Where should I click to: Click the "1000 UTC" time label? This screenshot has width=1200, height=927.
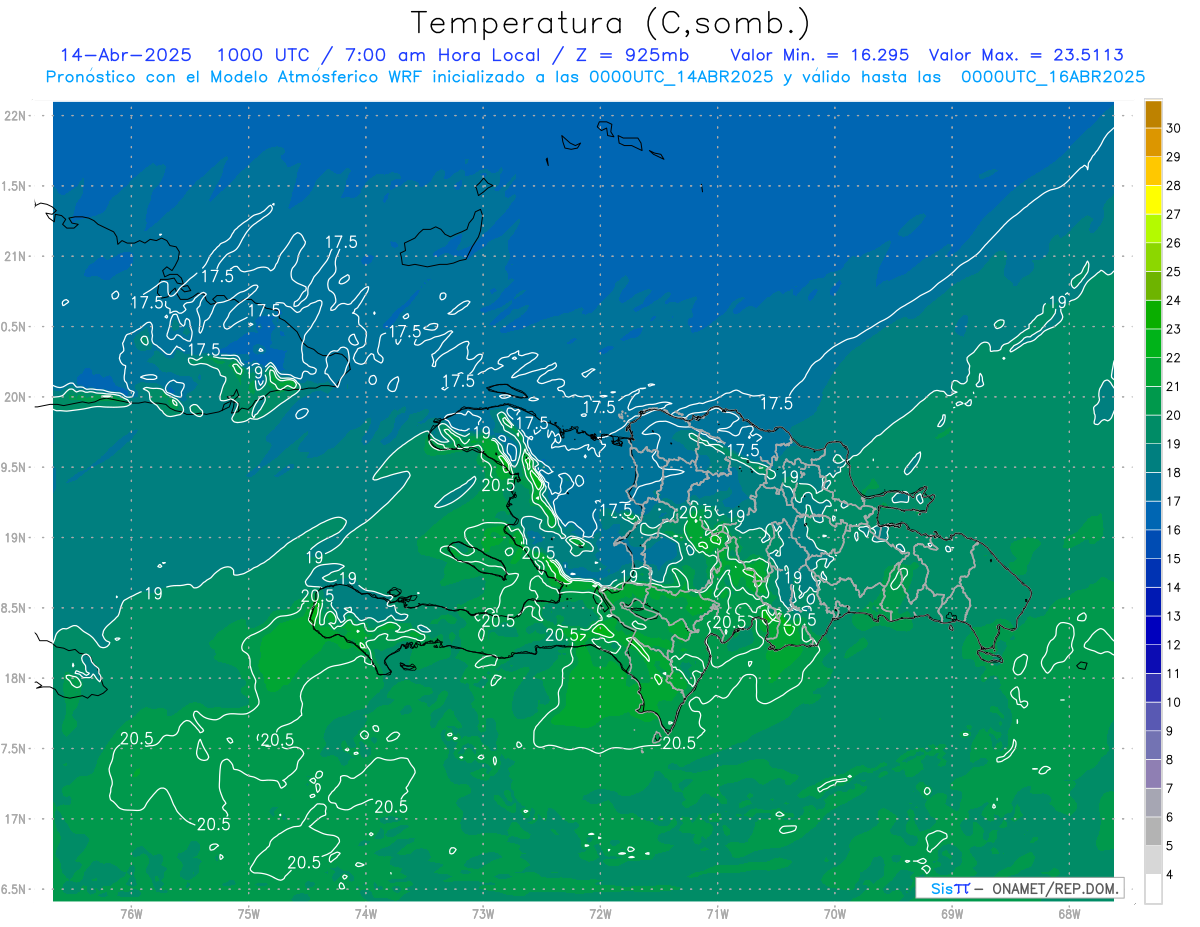263,55
